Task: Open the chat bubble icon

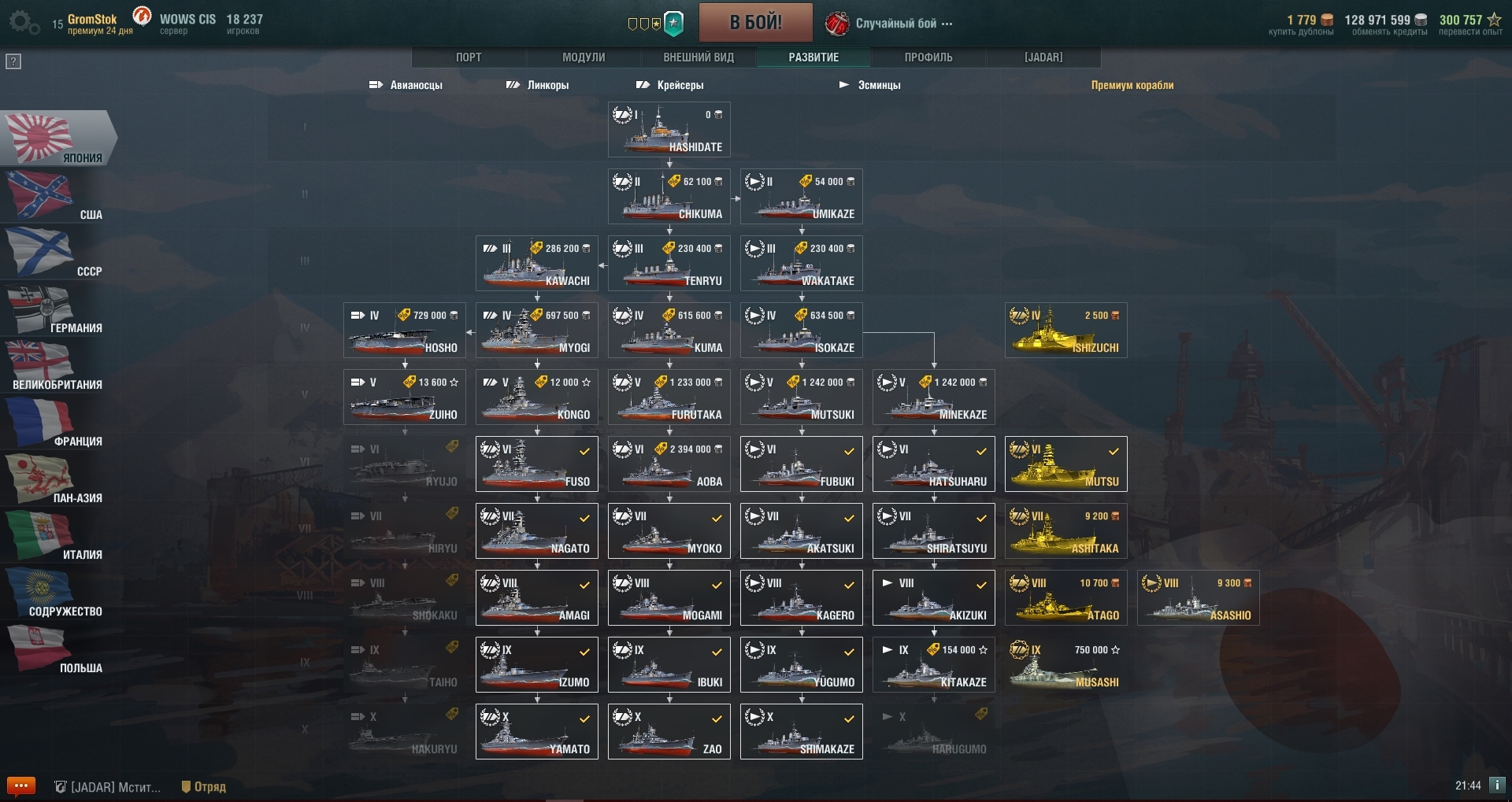Action: 21,785
